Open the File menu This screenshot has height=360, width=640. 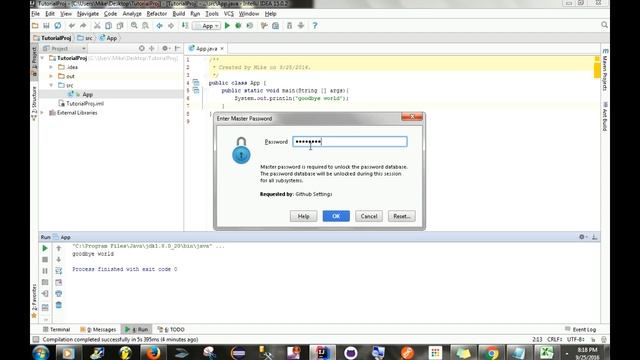36,13
